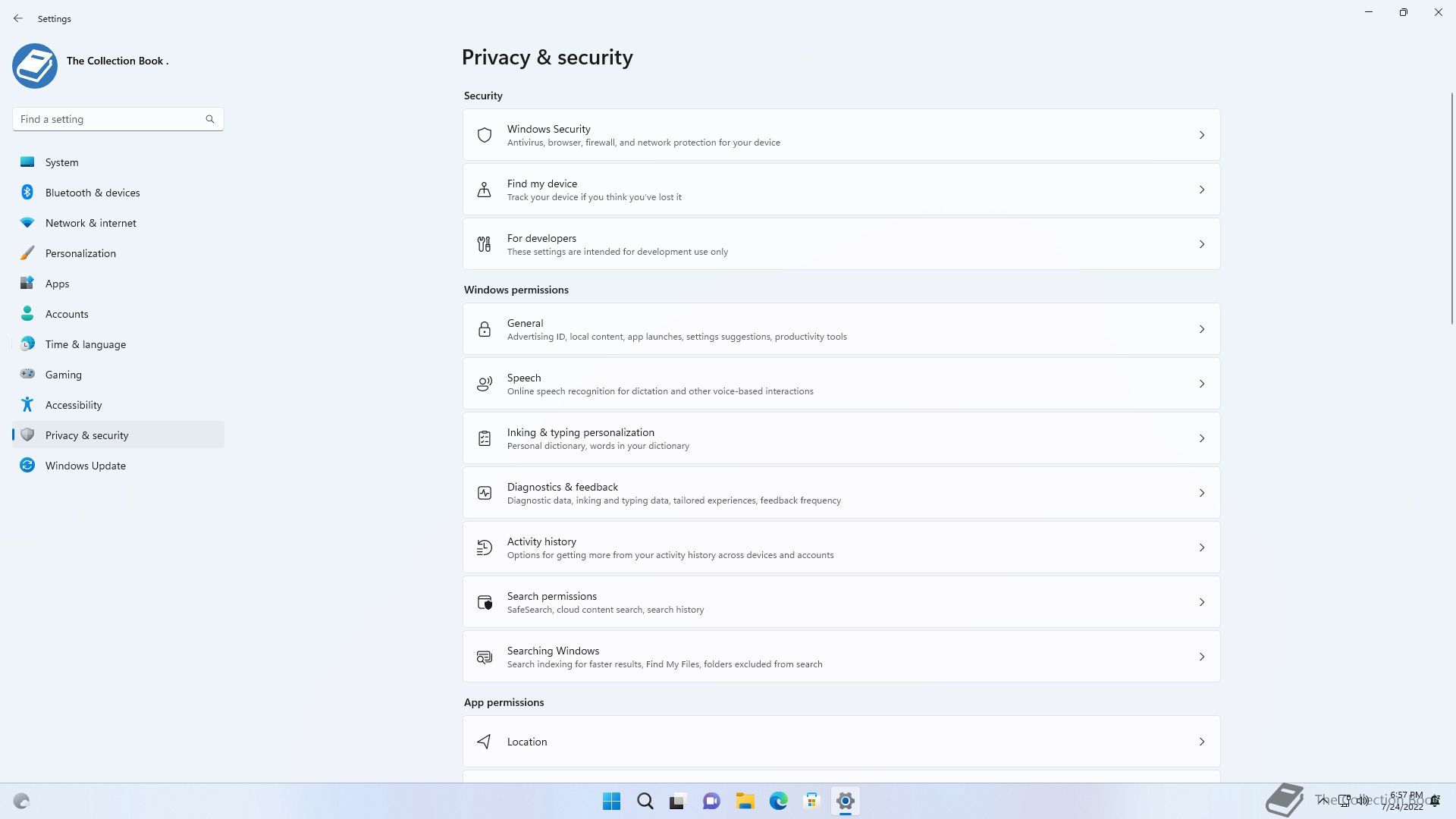Click the Settings gear on taskbar
1456x819 pixels.
(x=845, y=801)
